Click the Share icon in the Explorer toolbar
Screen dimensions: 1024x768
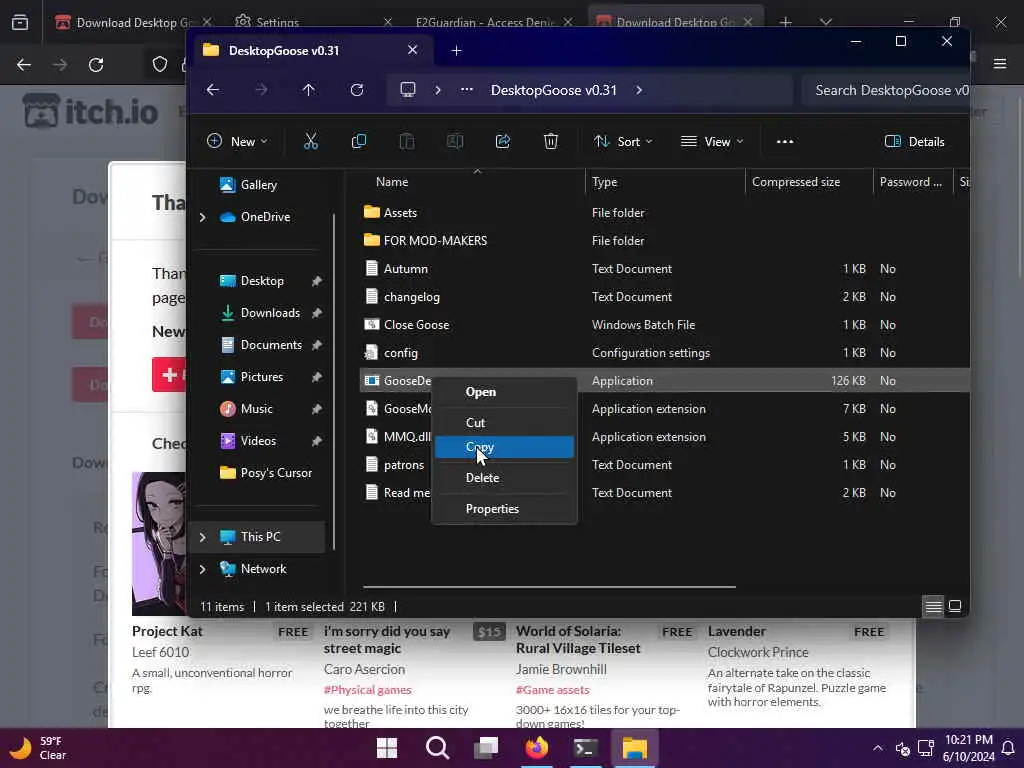point(503,141)
